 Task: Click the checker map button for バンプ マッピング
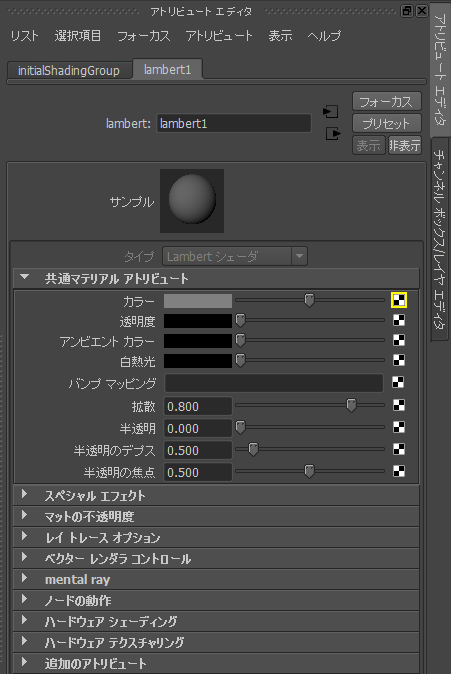[x=398, y=382]
